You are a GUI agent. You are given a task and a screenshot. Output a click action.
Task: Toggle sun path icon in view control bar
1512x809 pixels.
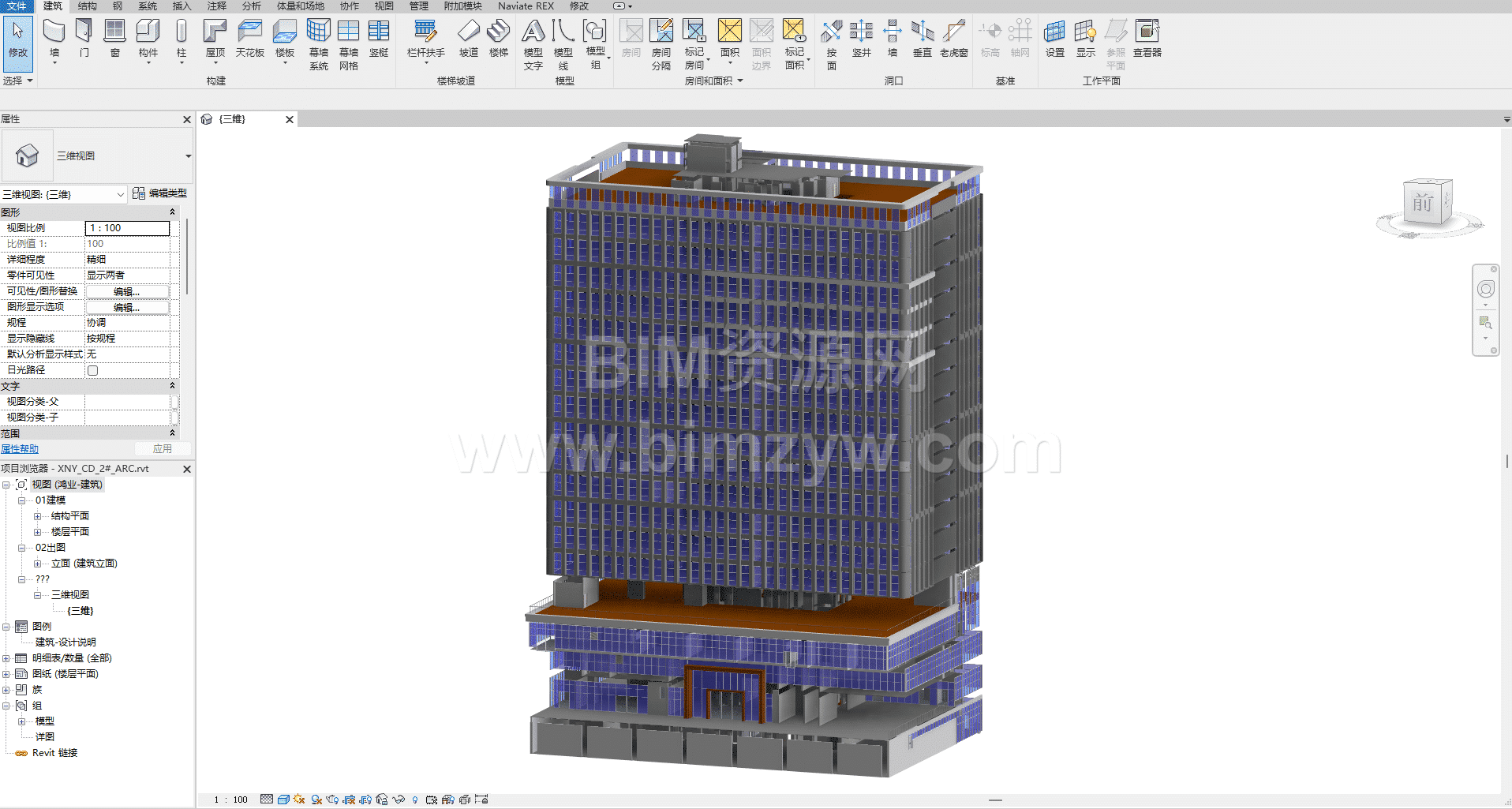[x=299, y=800]
